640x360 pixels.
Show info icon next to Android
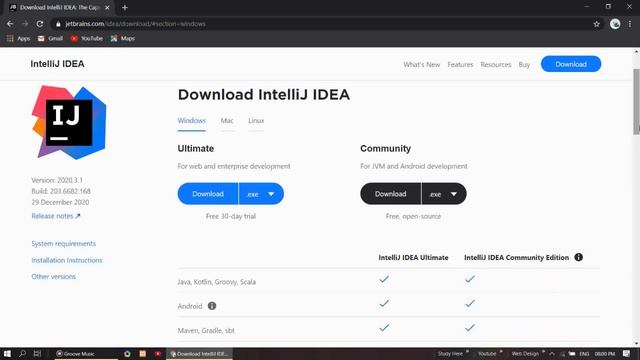pos(212,306)
